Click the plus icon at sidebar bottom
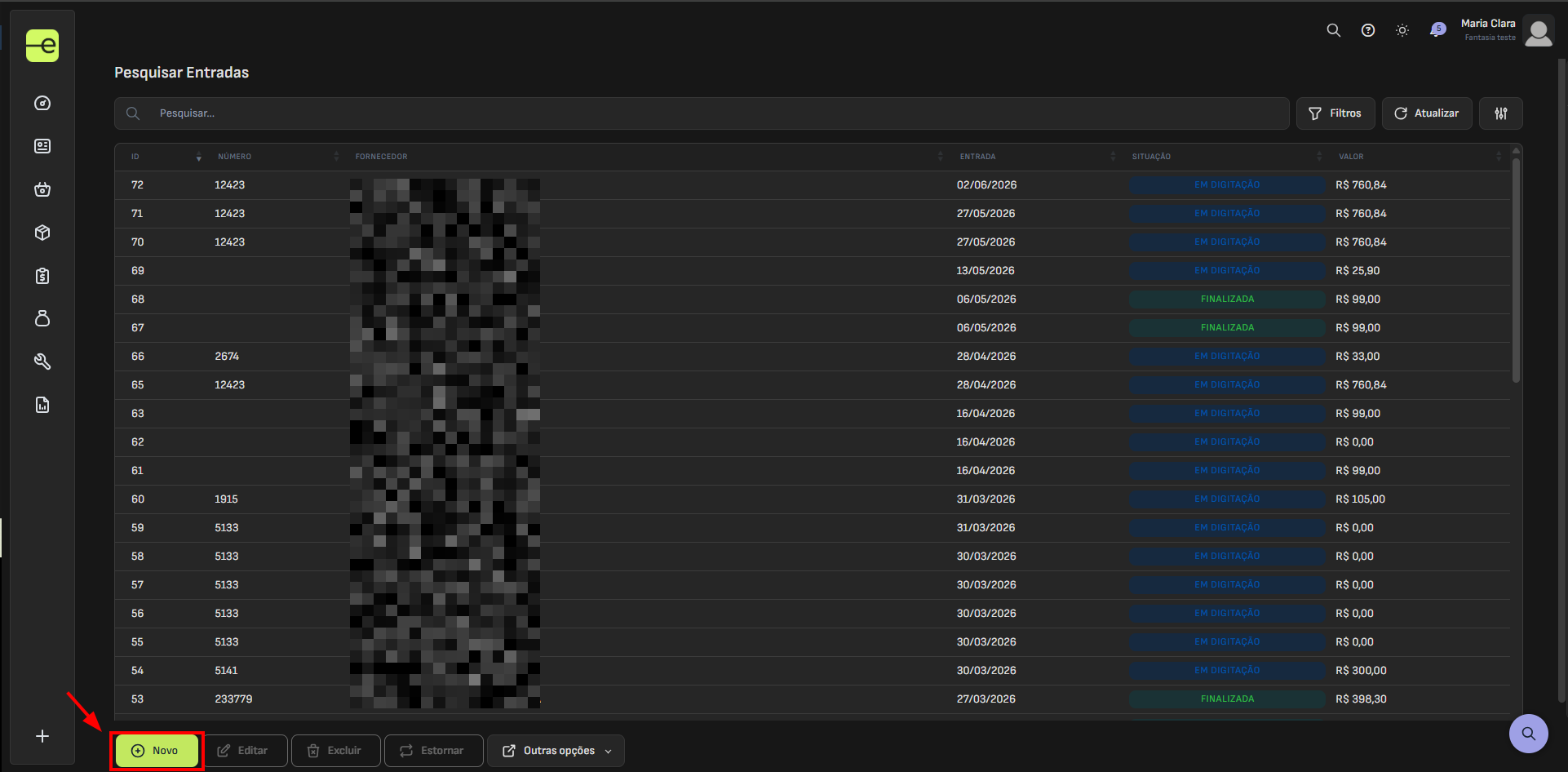 coord(42,736)
